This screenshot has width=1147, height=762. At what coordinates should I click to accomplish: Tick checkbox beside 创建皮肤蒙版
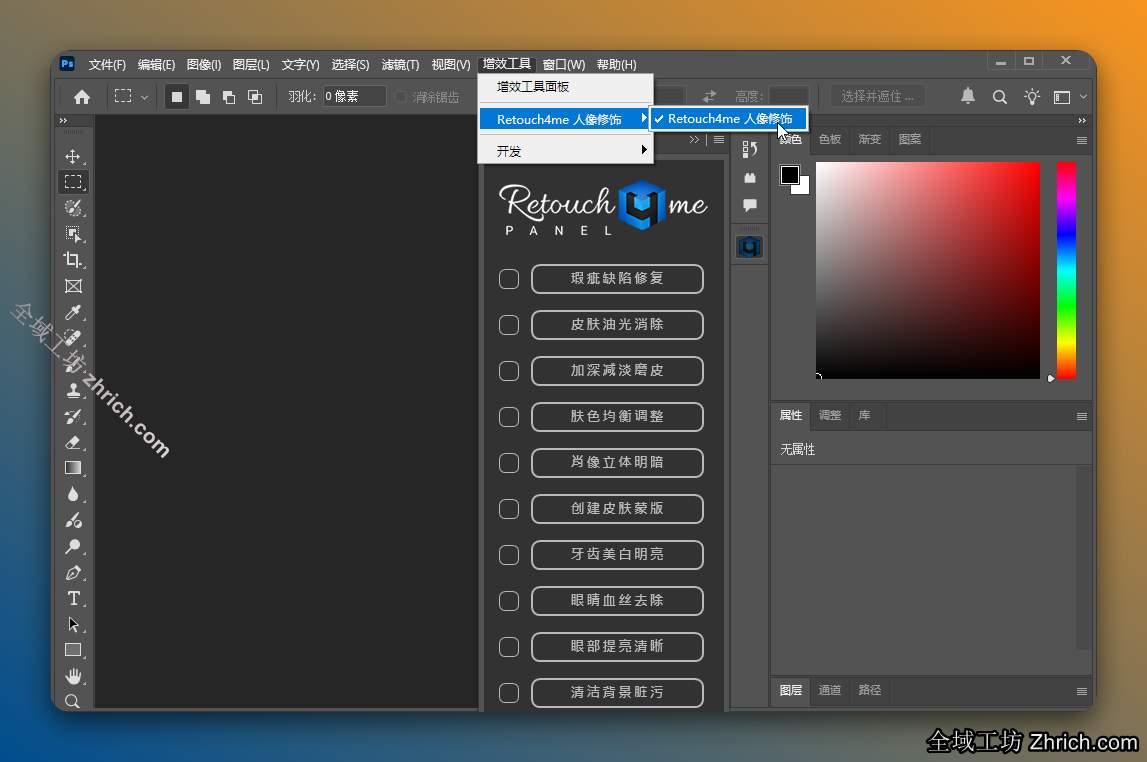[508, 509]
